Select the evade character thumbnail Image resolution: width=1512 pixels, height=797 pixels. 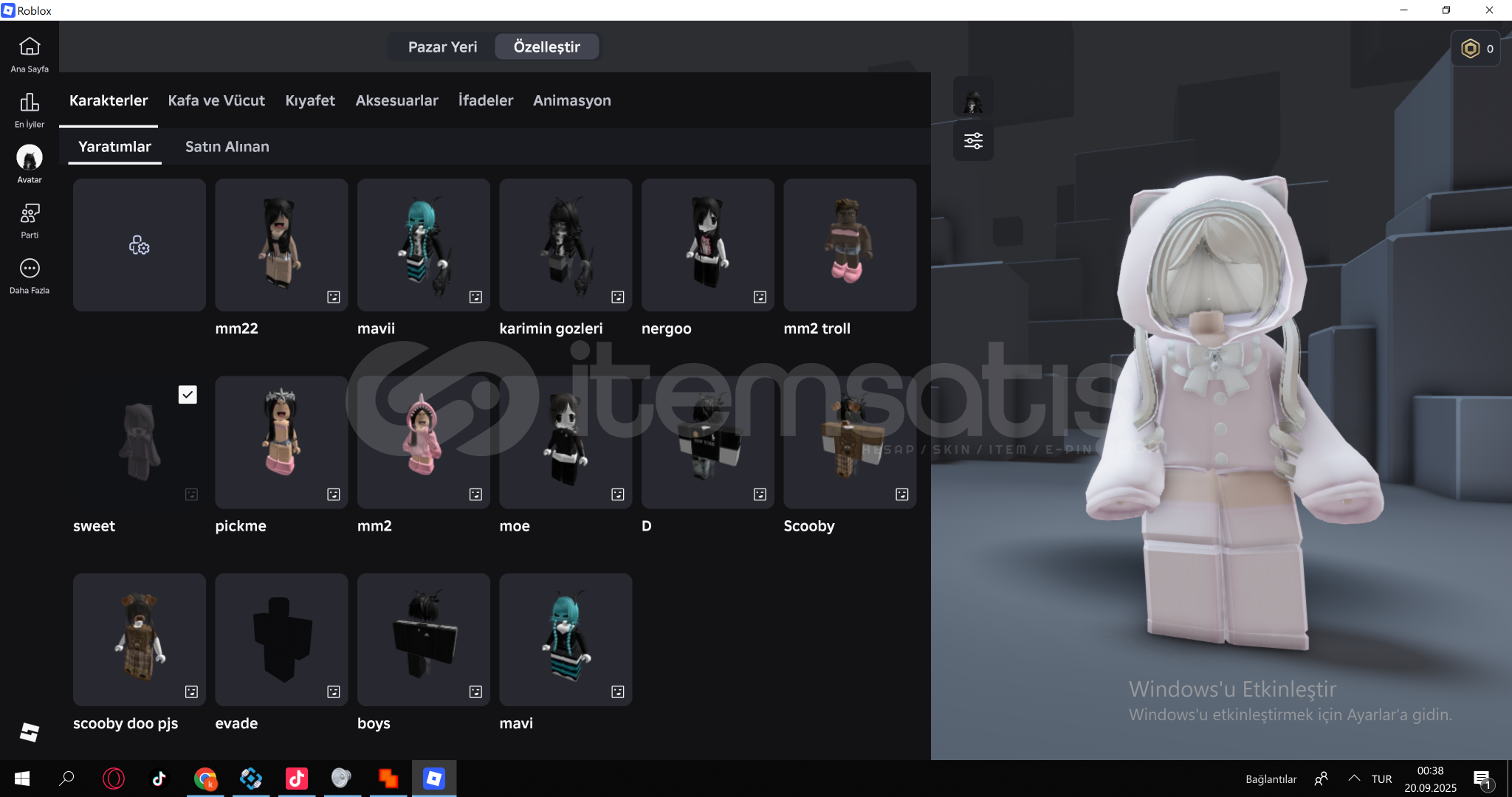[281, 640]
